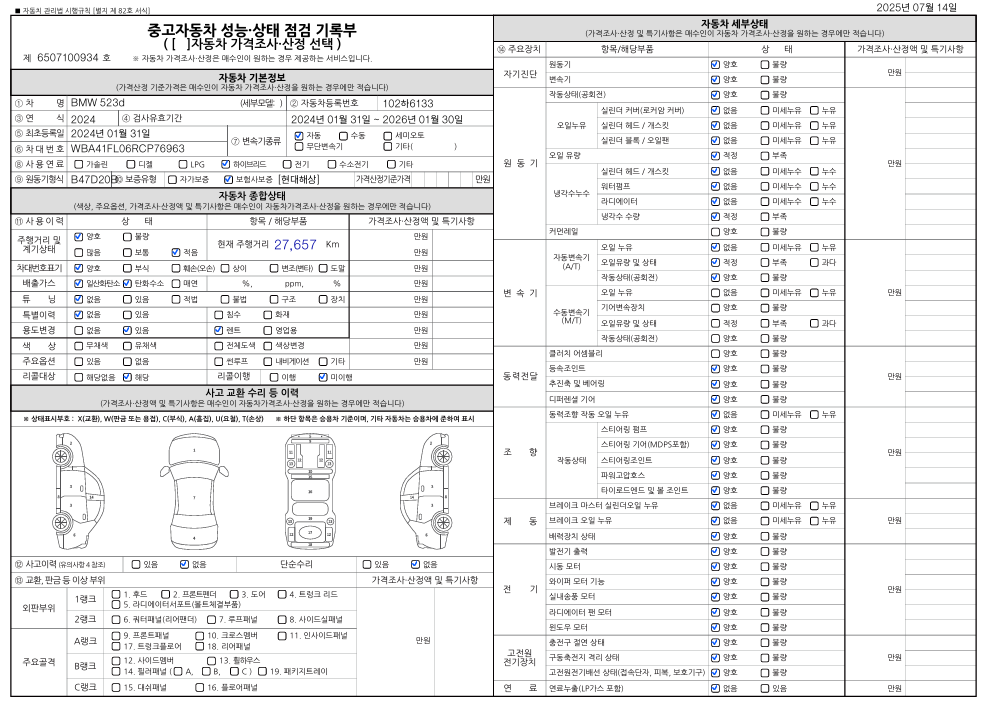Screen dimensions: 989x701
Task: Check 불량 for 등속조인트
Action: (765, 368)
